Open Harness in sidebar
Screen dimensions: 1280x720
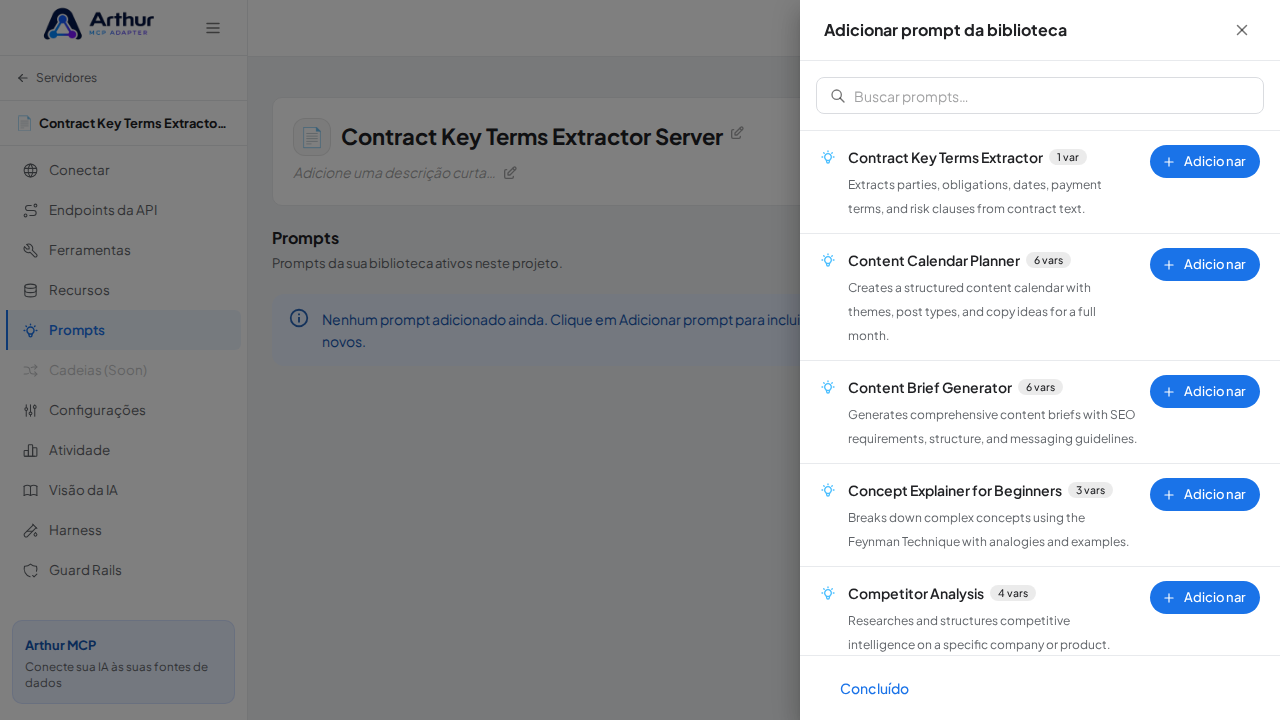123,530
